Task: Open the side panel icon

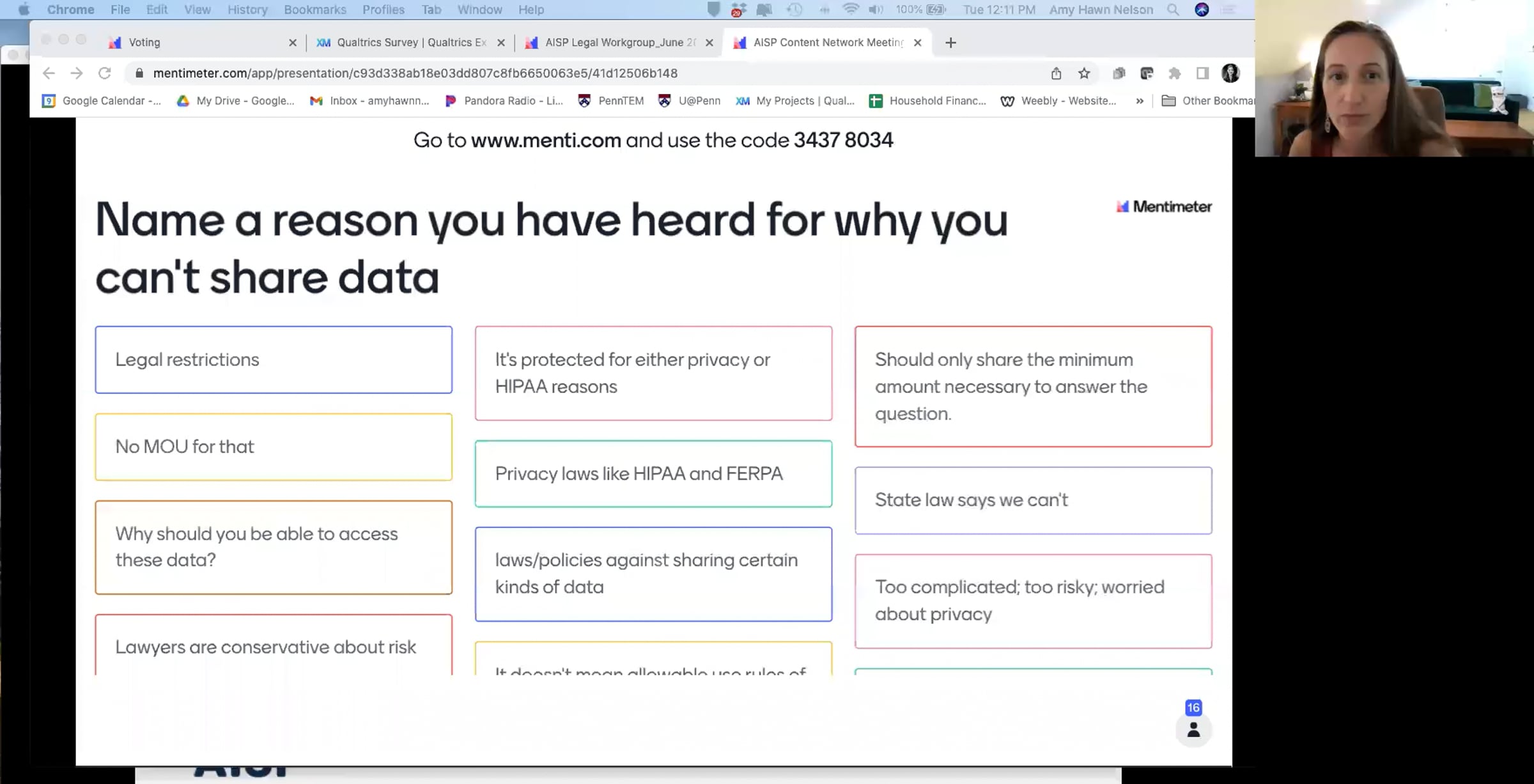Action: click(1202, 73)
